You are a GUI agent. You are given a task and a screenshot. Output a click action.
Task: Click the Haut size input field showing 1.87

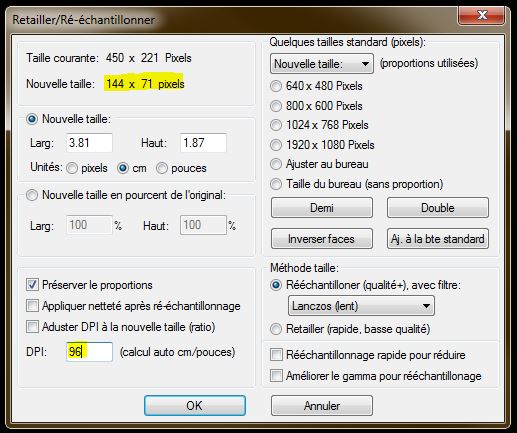tap(203, 143)
